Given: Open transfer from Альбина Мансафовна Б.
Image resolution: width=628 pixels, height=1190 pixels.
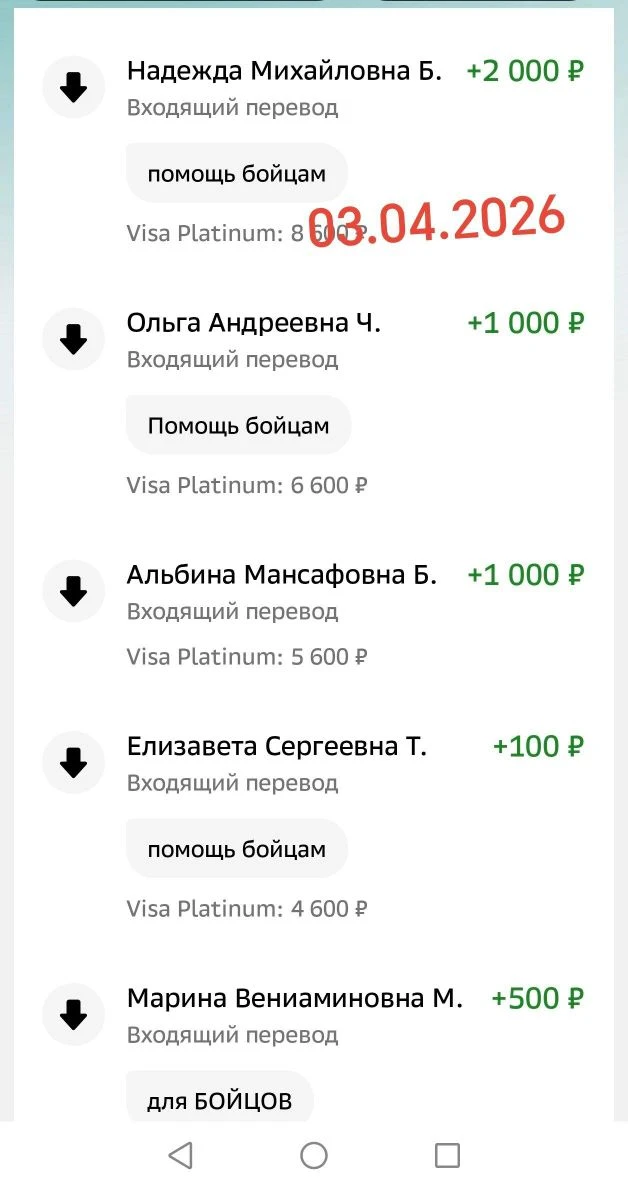Looking at the screenshot, I should (281, 575).
